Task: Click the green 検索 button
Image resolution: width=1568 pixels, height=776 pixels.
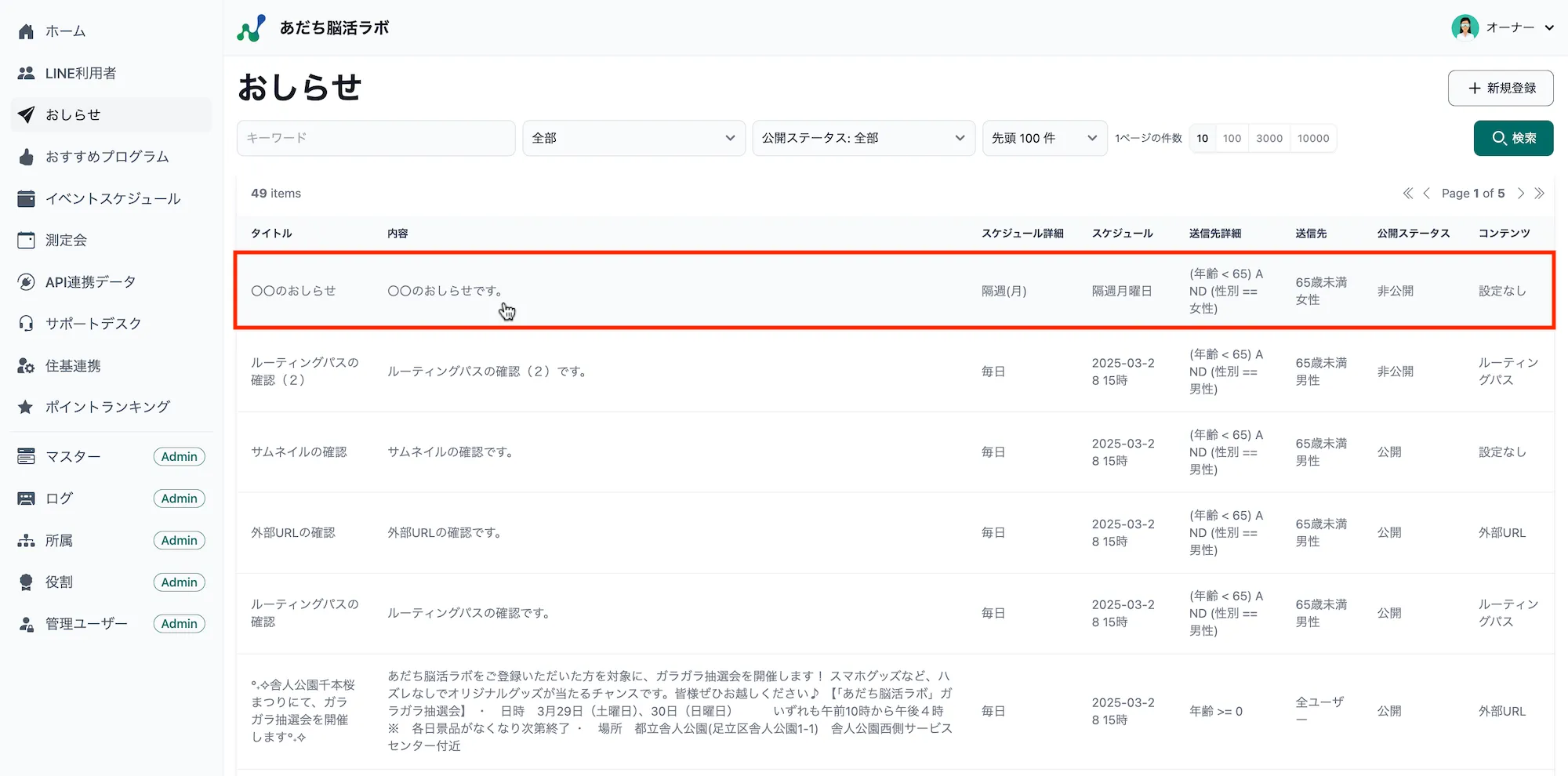Action: pos(1513,138)
